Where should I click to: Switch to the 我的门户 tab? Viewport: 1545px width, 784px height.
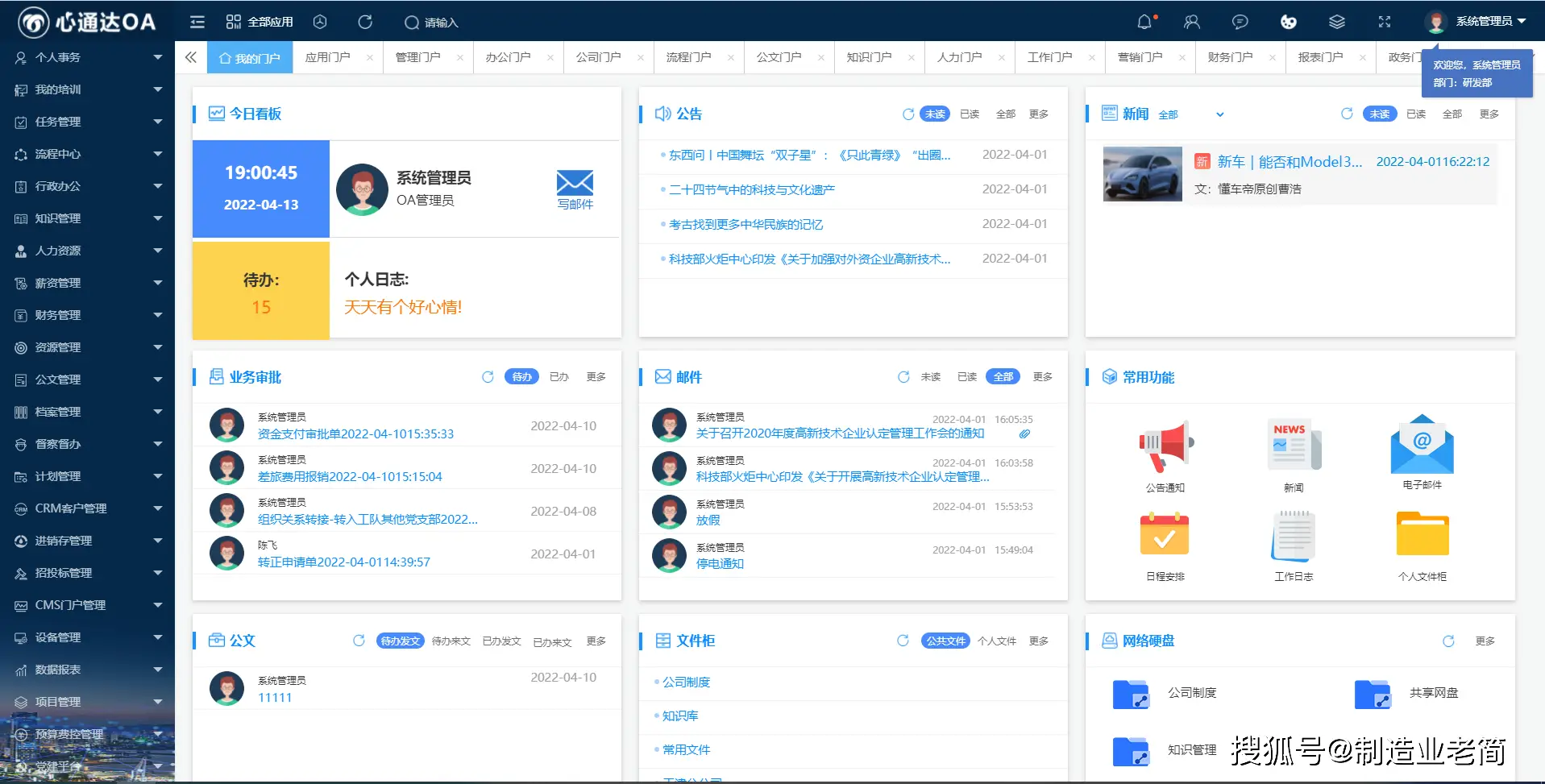coord(250,57)
